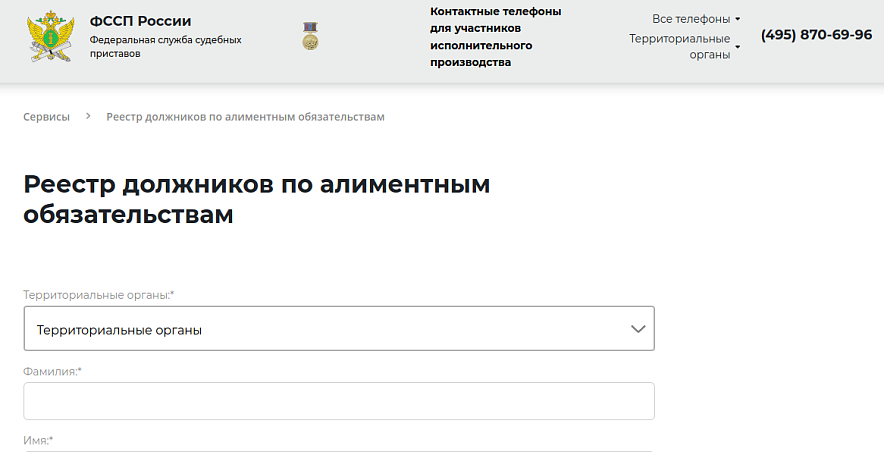Click the FSSP eagle emblem logo

point(49,36)
